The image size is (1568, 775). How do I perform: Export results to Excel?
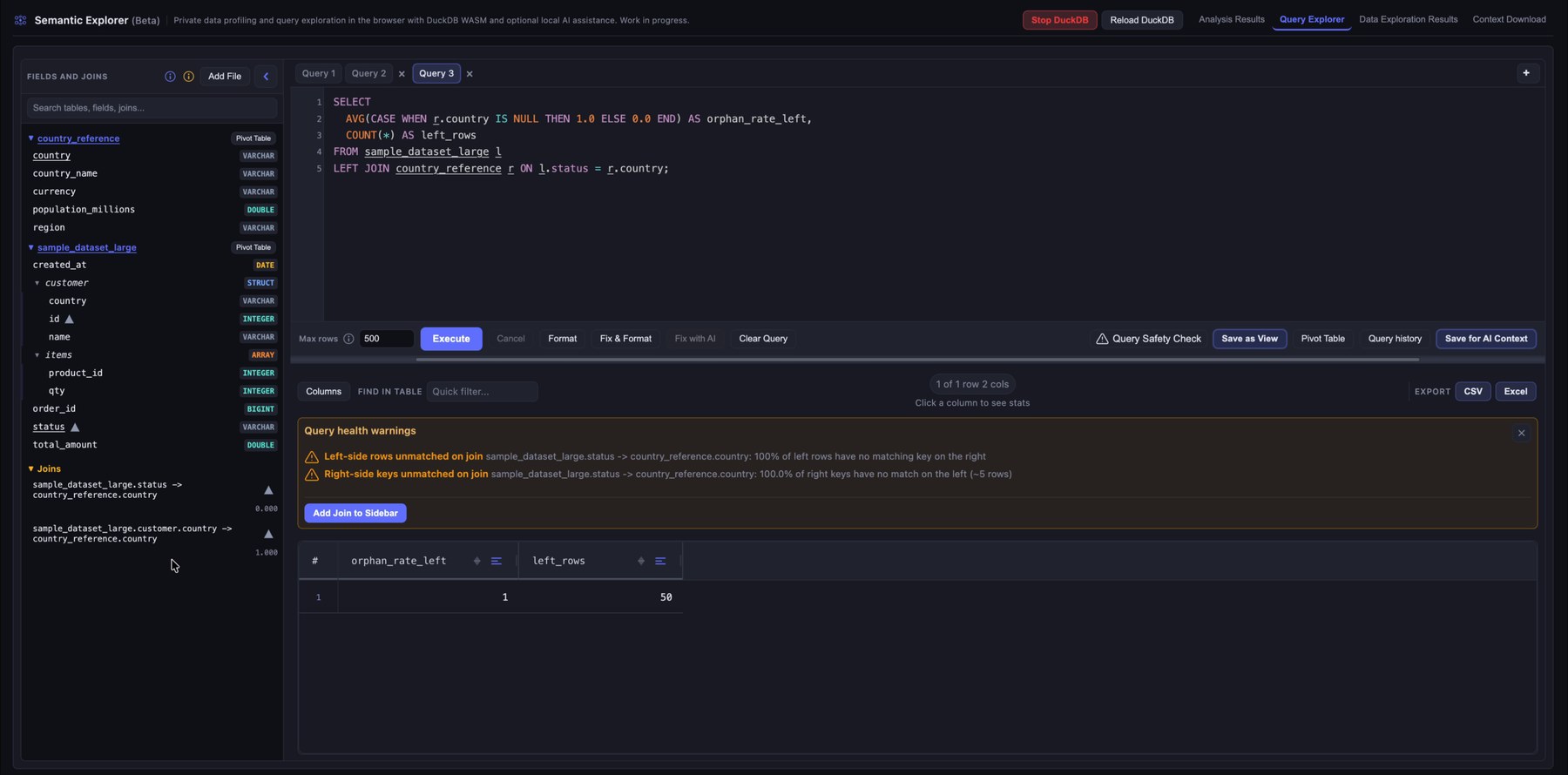click(x=1516, y=392)
